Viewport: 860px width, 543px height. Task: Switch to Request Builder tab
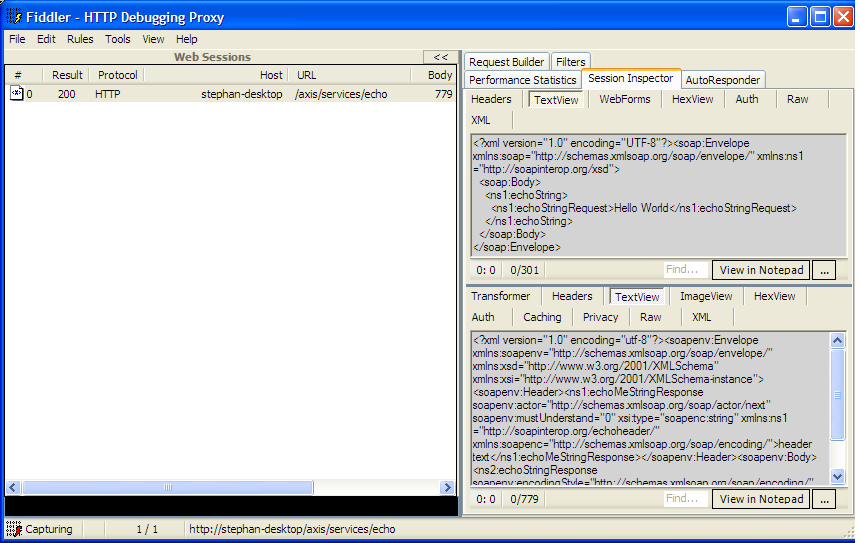pos(506,62)
